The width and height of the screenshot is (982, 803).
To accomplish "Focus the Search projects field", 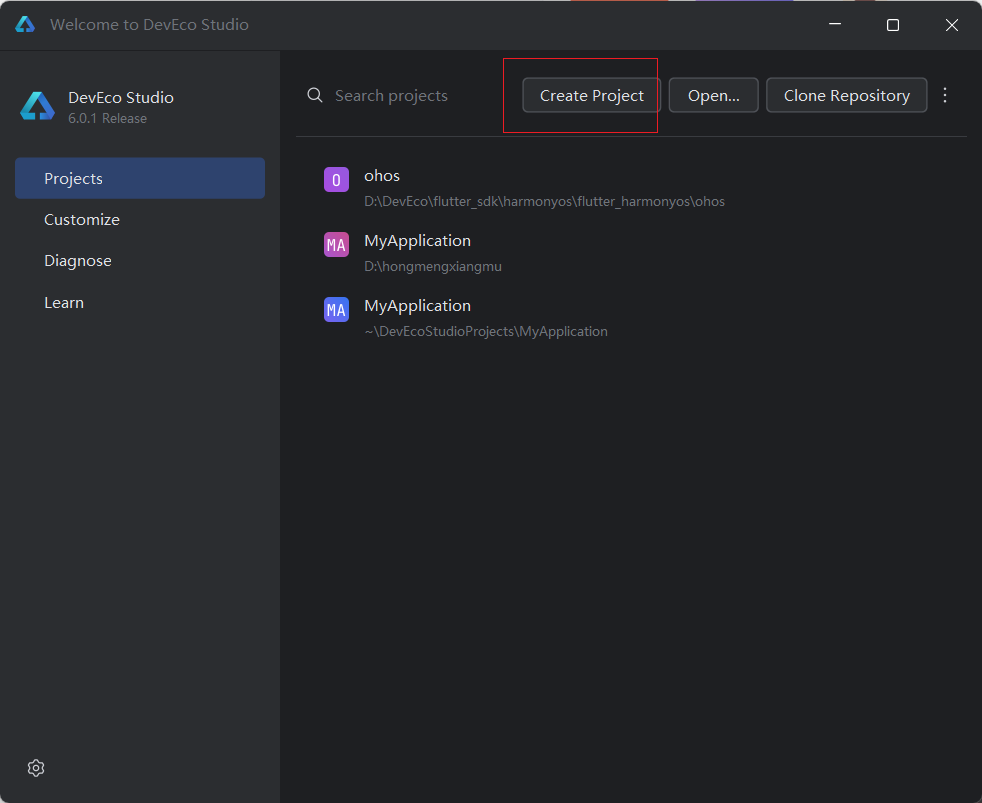I will 407,95.
